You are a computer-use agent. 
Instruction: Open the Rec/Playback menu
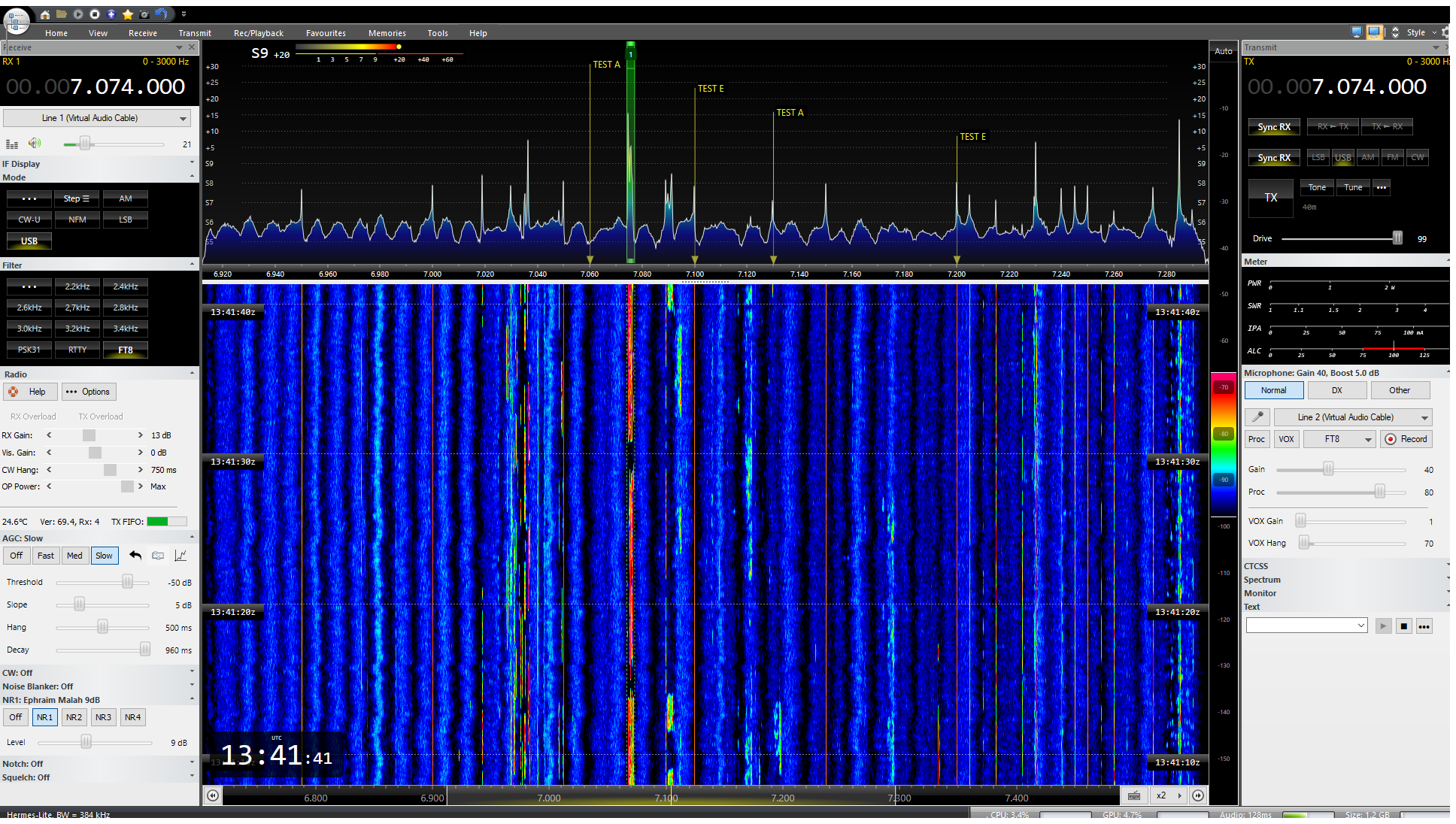tap(258, 33)
